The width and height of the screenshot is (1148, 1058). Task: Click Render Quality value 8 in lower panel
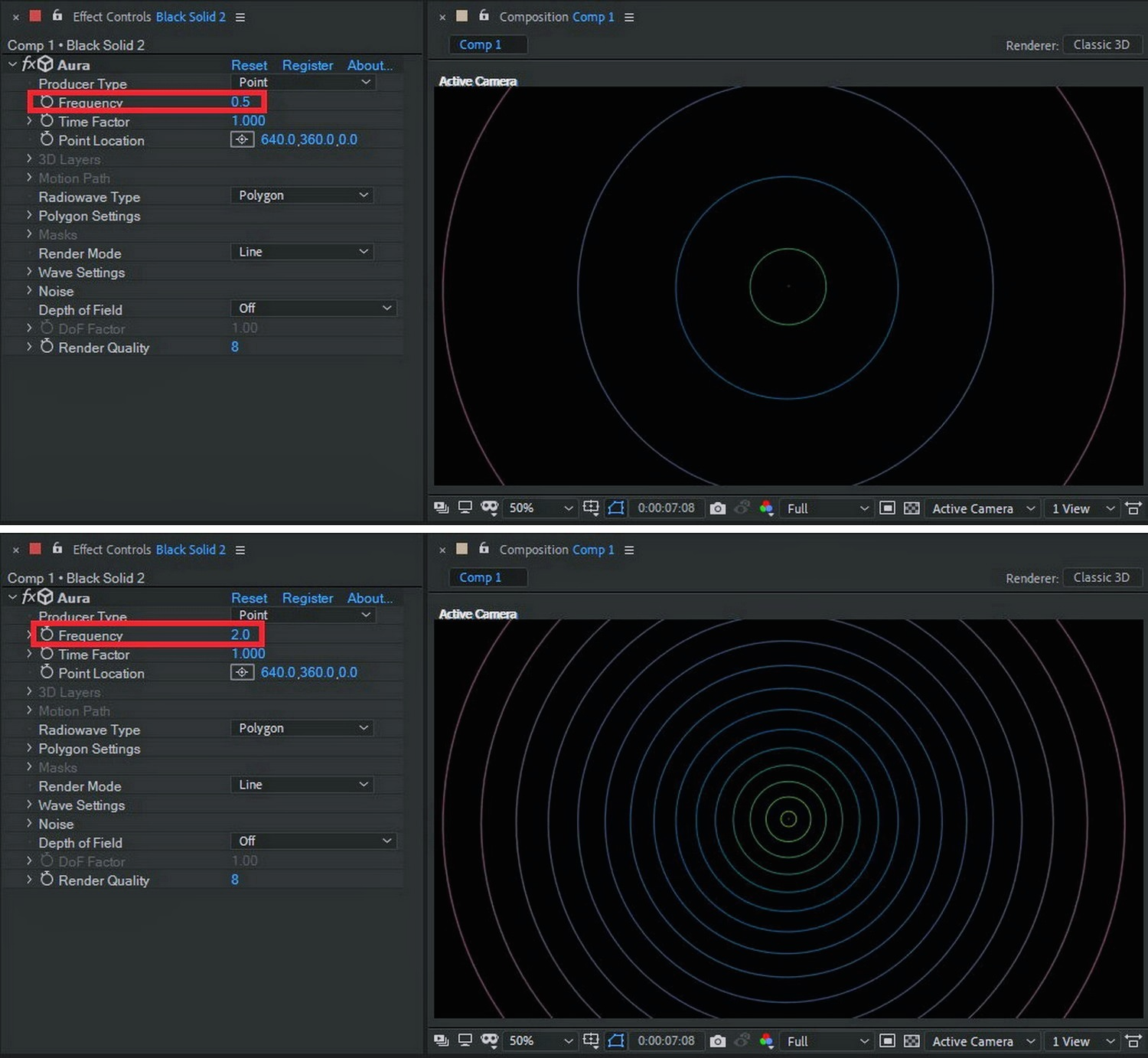235,879
